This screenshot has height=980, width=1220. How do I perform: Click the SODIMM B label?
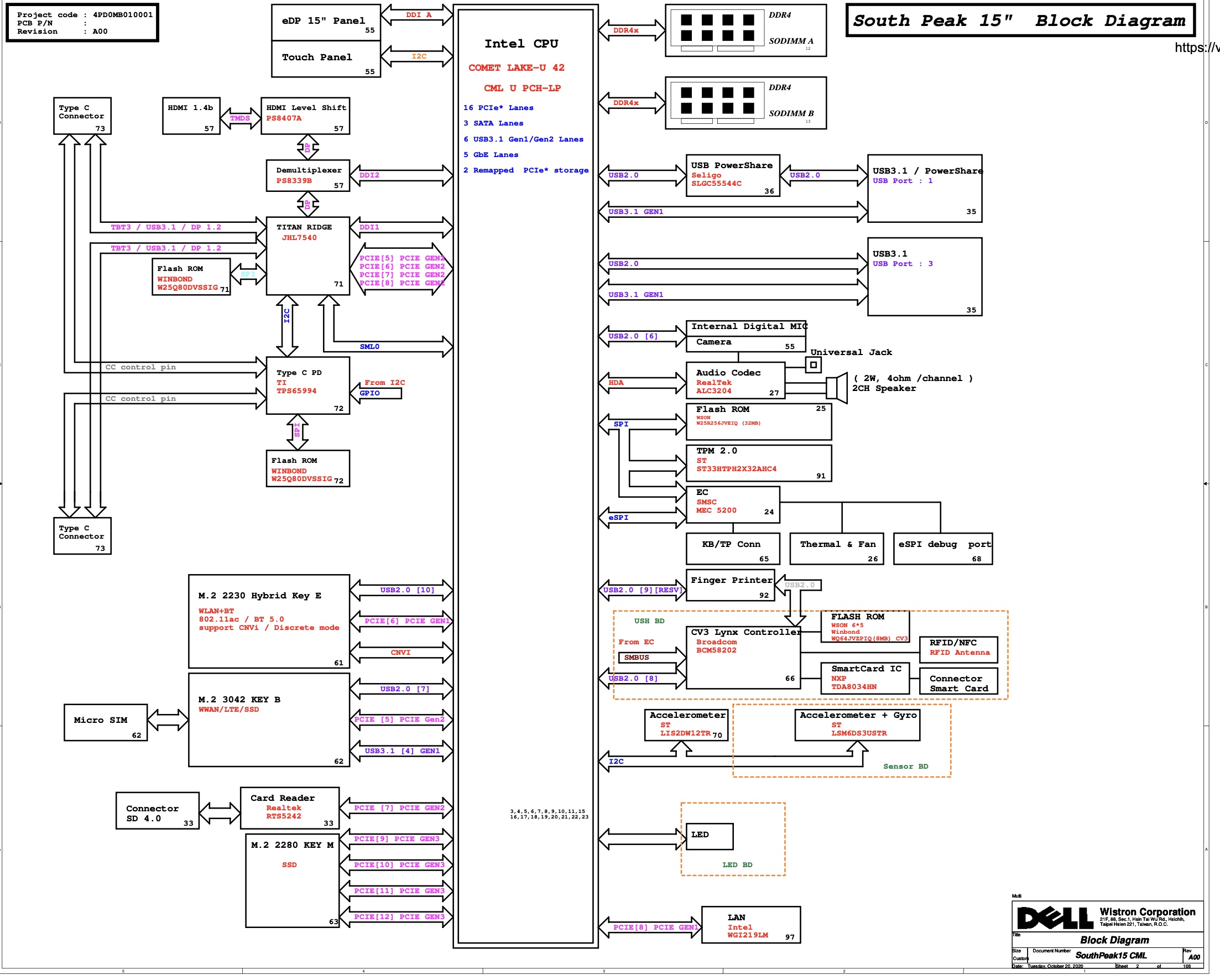point(790,113)
